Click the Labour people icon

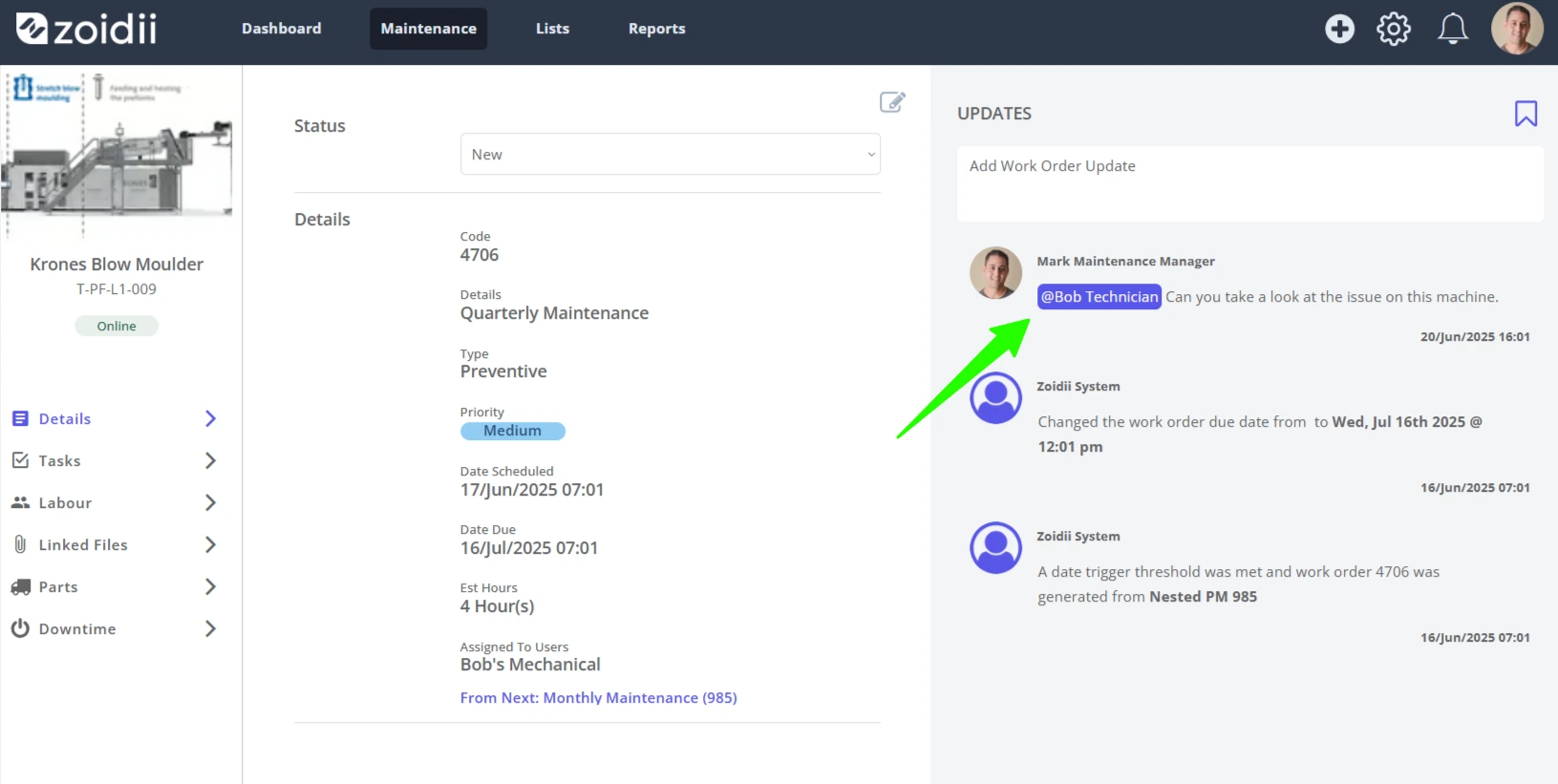[20, 502]
